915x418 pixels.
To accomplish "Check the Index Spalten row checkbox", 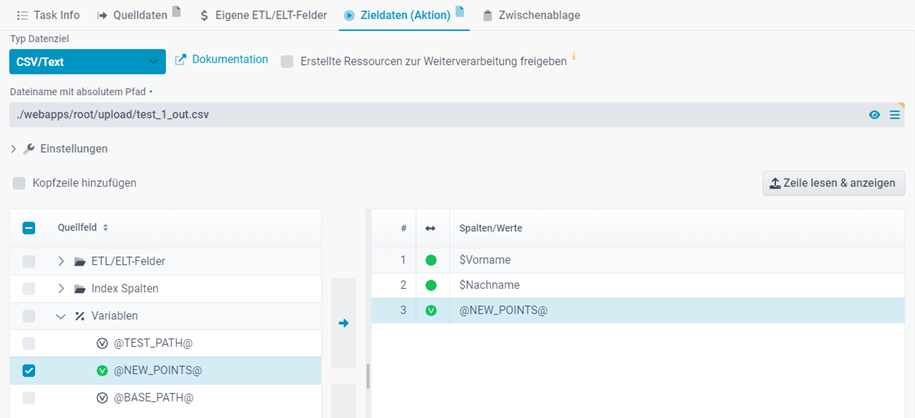I will click(29, 289).
